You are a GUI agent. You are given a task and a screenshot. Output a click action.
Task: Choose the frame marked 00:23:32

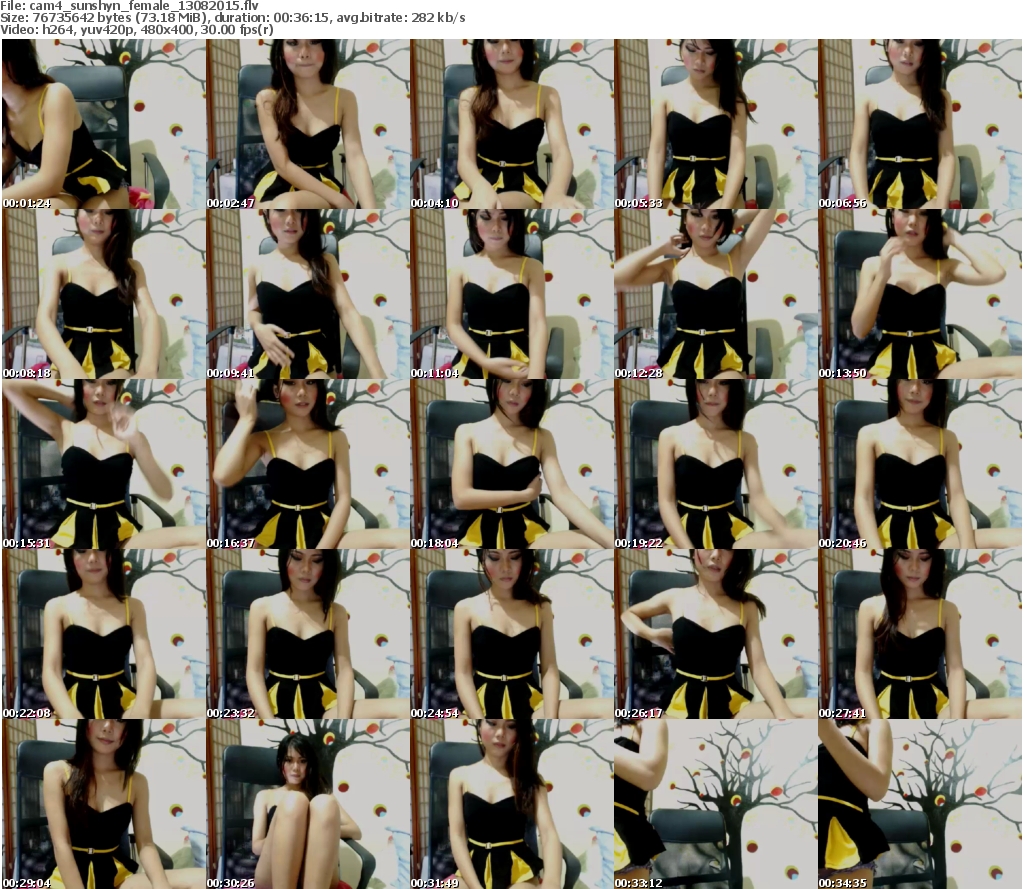click(308, 634)
